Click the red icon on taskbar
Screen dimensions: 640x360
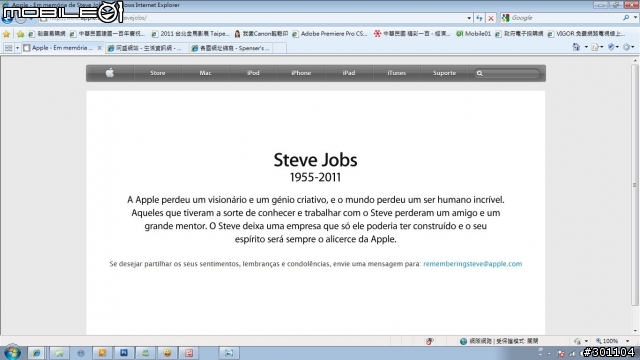tap(189, 353)
